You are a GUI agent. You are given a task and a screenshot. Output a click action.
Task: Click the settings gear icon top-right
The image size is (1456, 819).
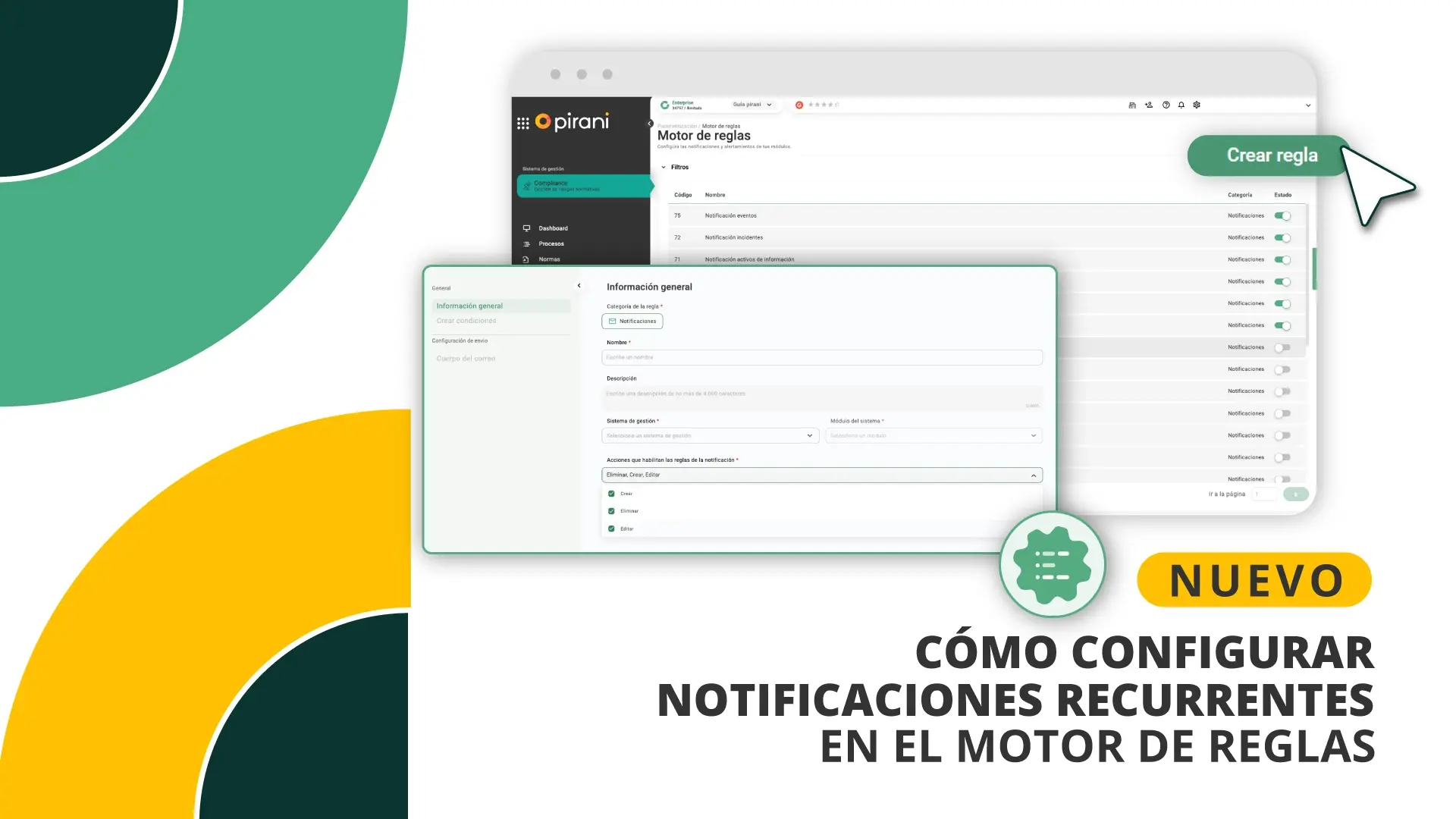[x=1194, y=104]
